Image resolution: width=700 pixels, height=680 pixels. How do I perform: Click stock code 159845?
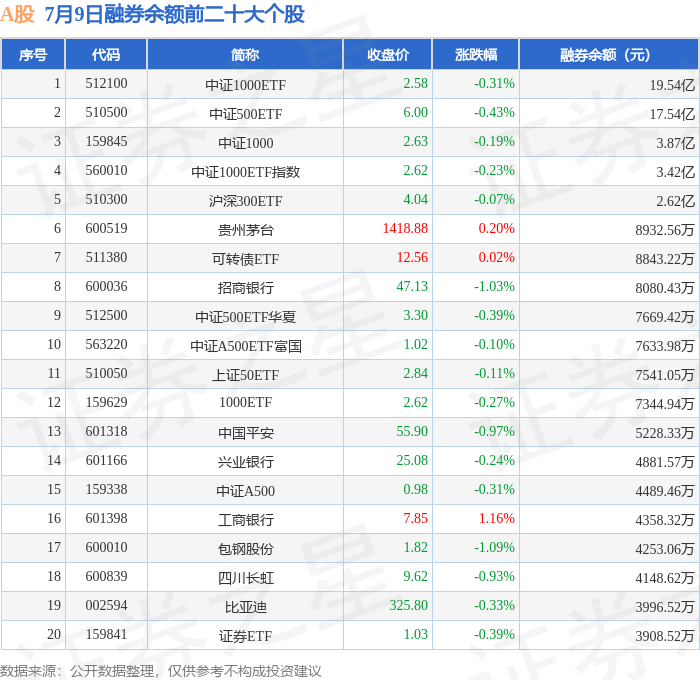tap(106, 141)
